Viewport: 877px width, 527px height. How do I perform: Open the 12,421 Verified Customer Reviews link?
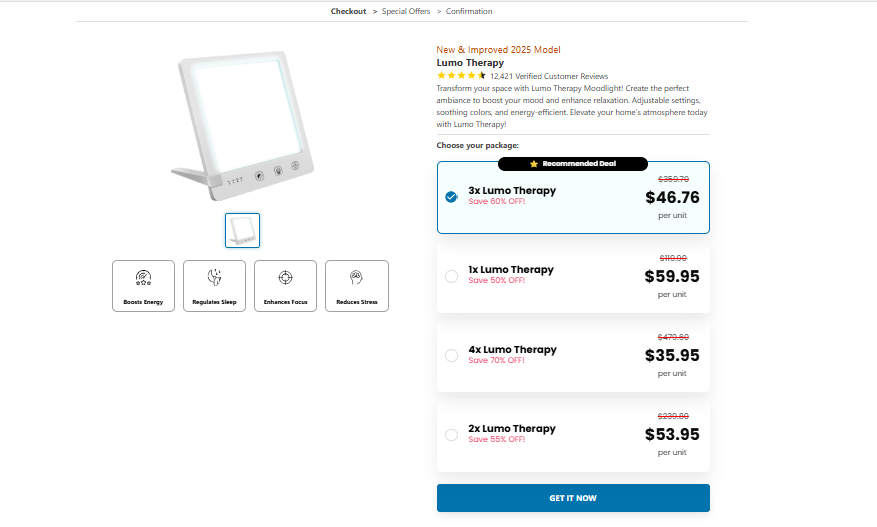(x=549, y=76)
